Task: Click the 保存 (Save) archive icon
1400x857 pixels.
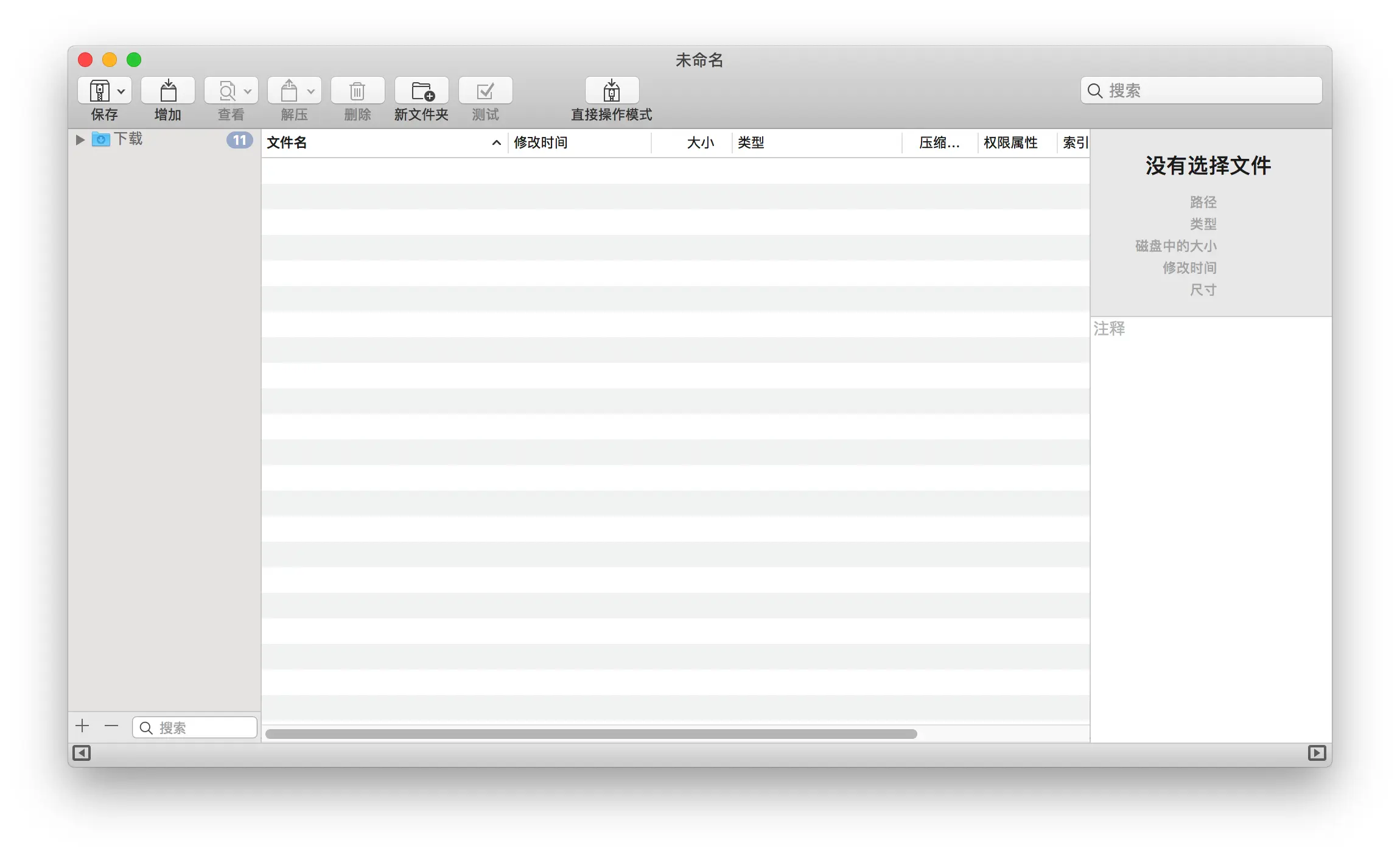Action: 99,91
